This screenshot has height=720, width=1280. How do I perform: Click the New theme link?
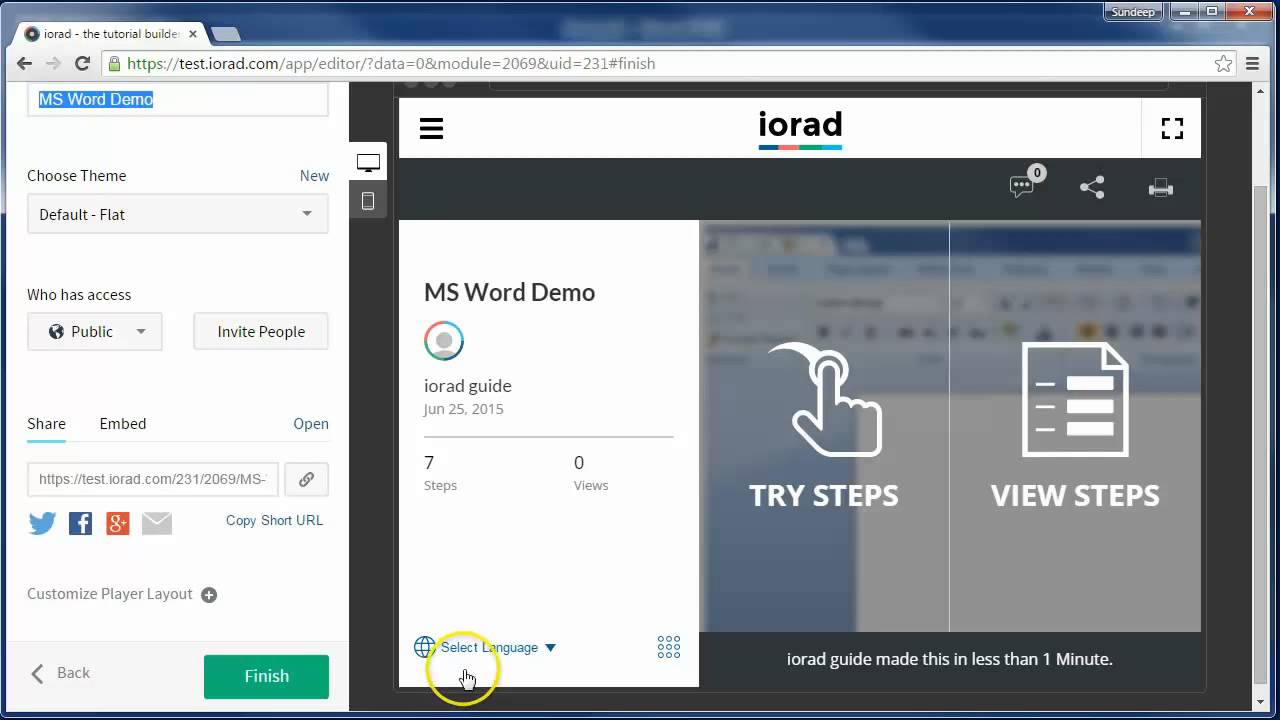(x=314, y=176)
